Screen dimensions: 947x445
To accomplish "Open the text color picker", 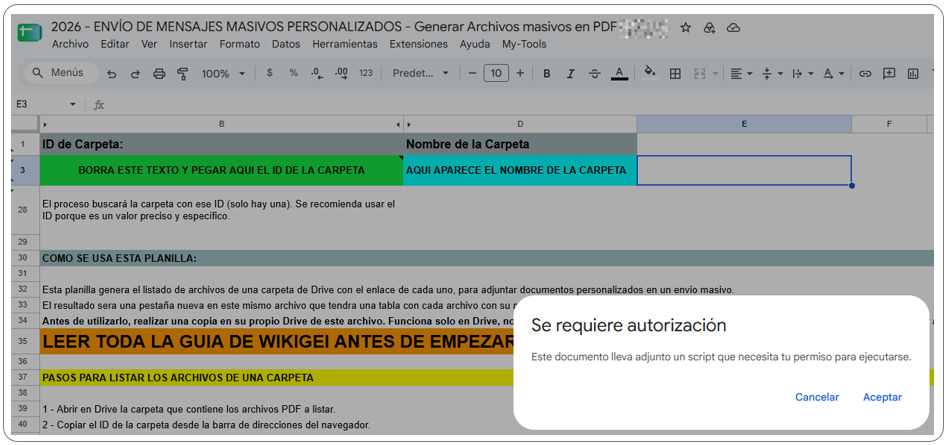I will pyautogui.click(x=619, y=74).
